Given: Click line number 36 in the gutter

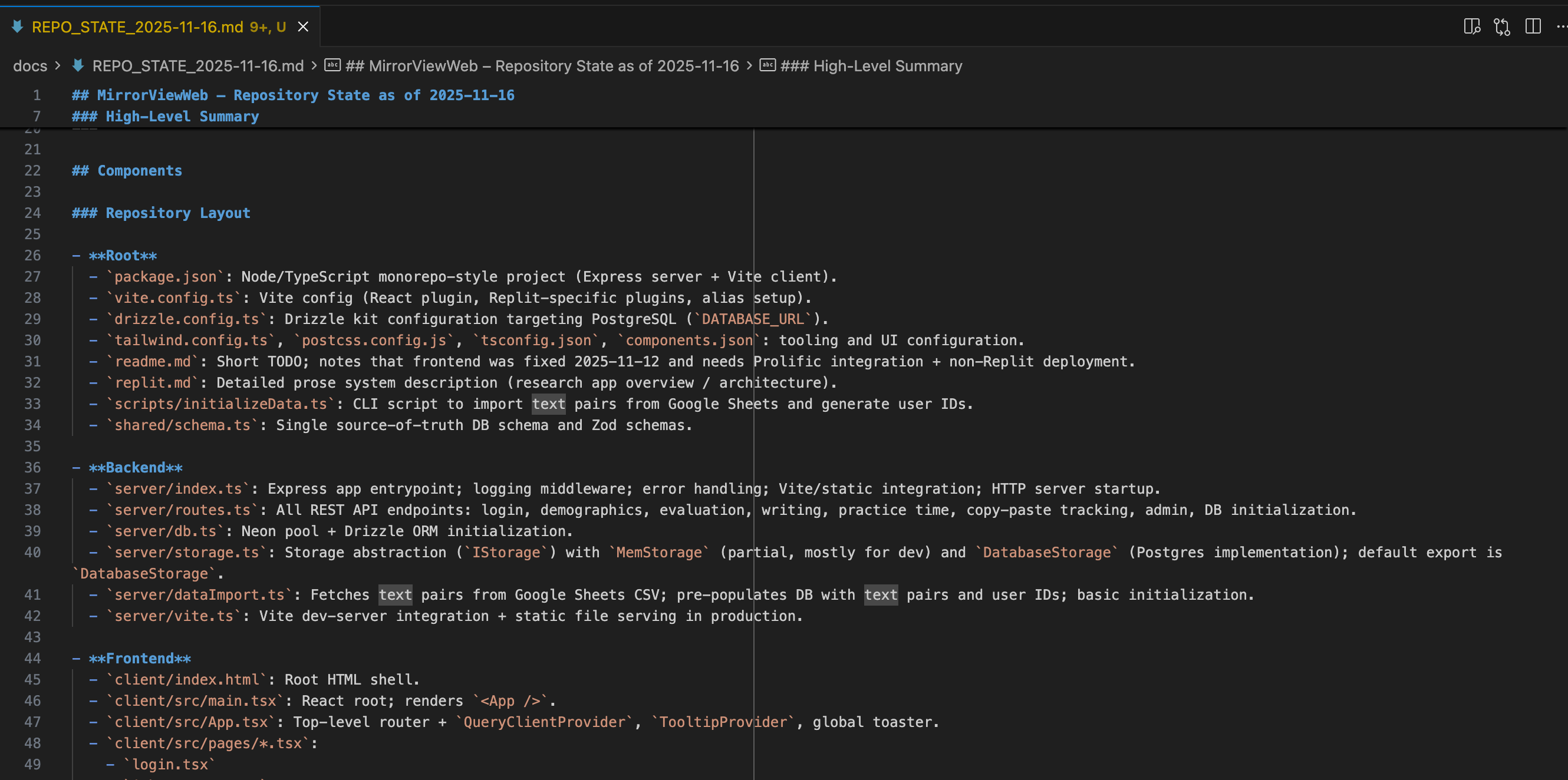Looking at the screenshot, I should pos(33,467).
